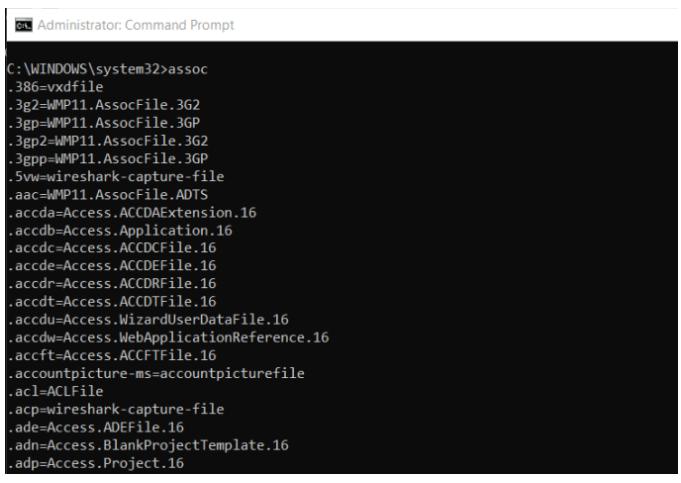Click the .acl=ACLFile output line
The width and height of the screenshot is (681, 483).
click(55, 391)
